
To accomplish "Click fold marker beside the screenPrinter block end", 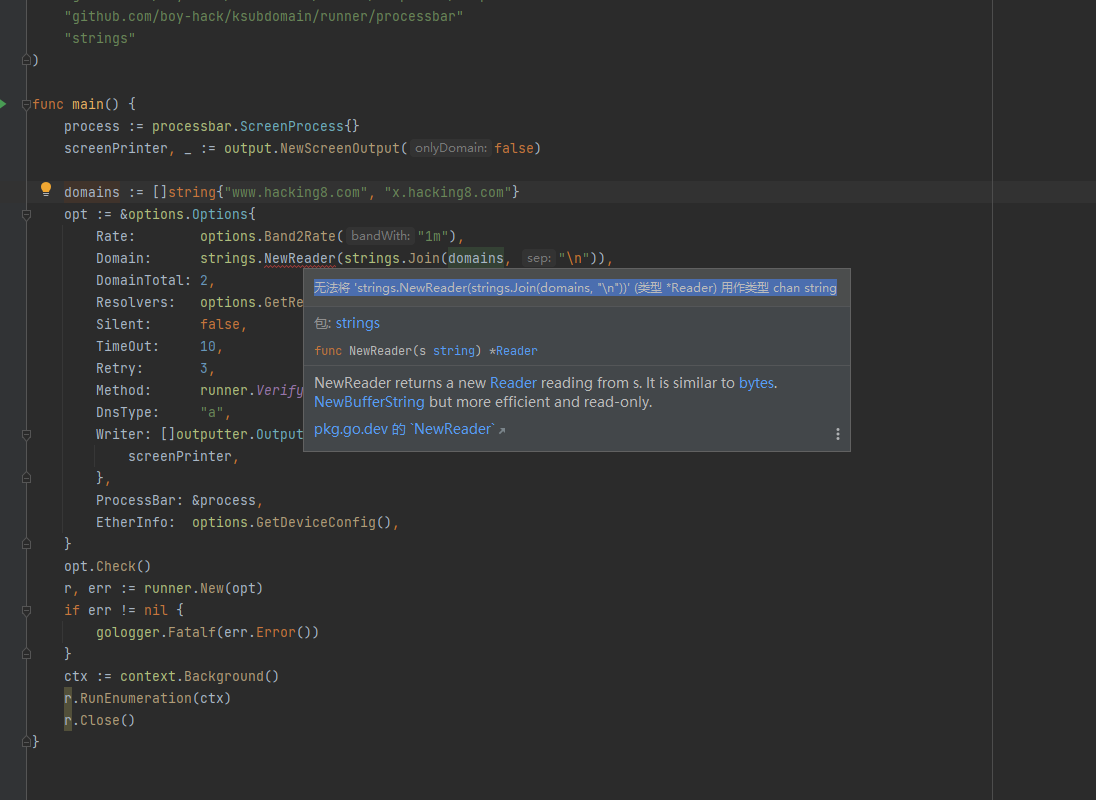I will click(x=25, y=478).
